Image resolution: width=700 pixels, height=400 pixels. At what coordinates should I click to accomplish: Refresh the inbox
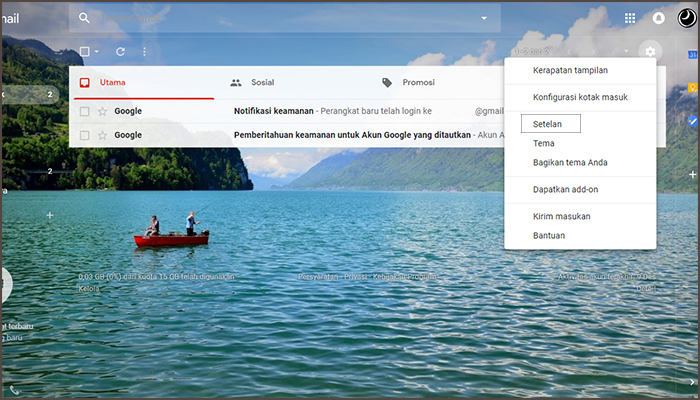[x=120, y=52]
